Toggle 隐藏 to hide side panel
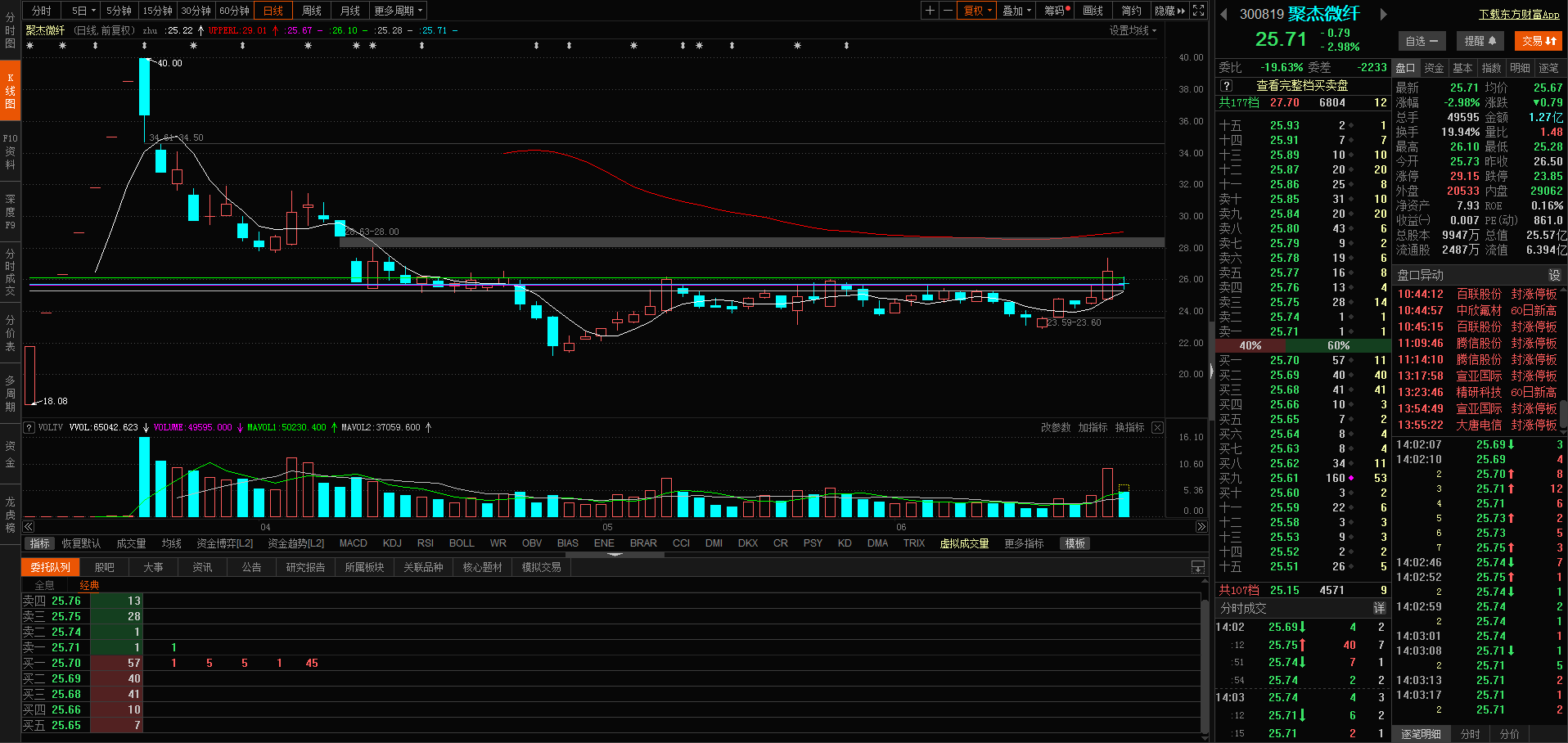Viewport: 1568px width, 743px height. click(1169, 11)
